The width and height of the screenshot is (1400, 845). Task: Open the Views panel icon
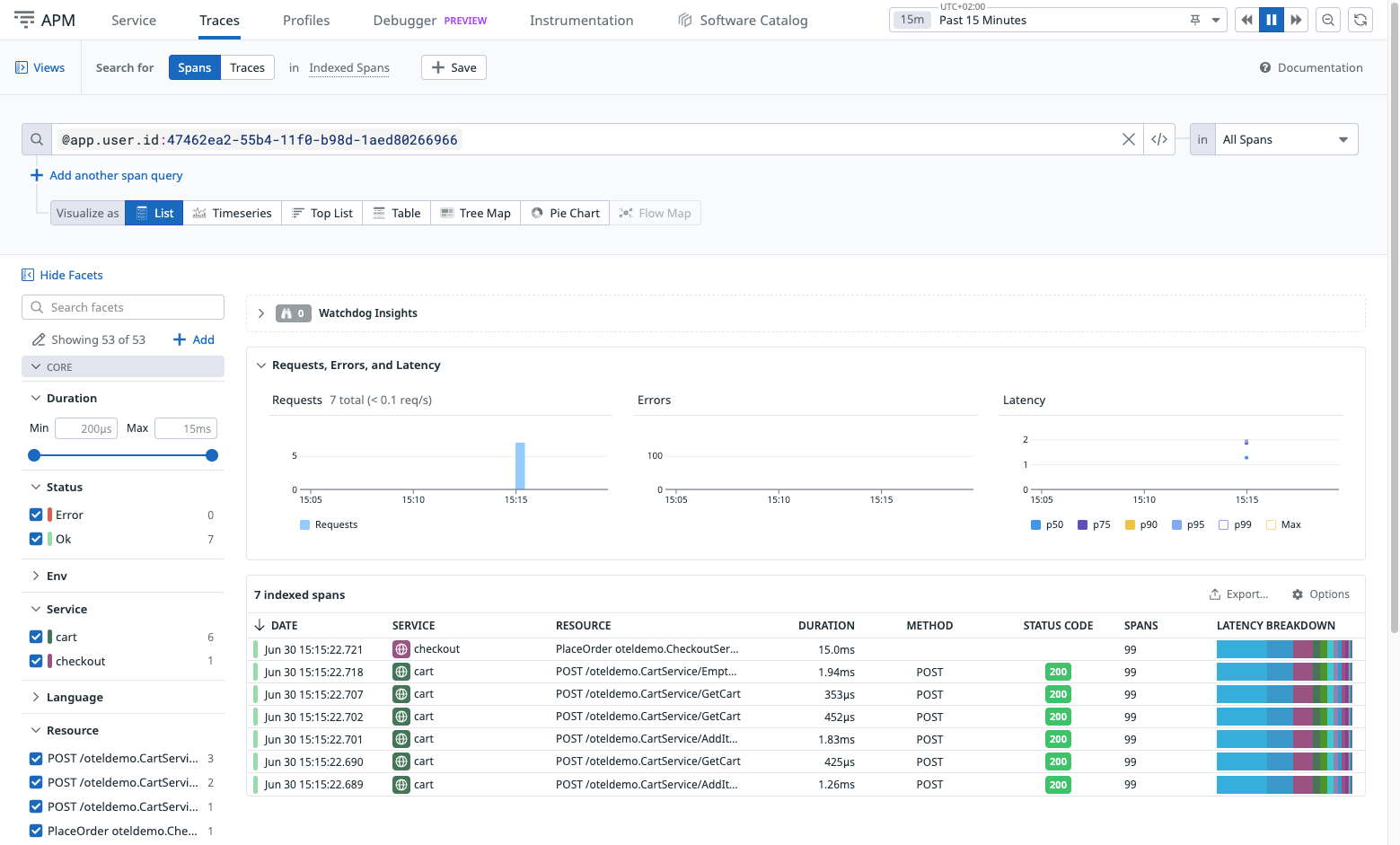coord(22,67)
